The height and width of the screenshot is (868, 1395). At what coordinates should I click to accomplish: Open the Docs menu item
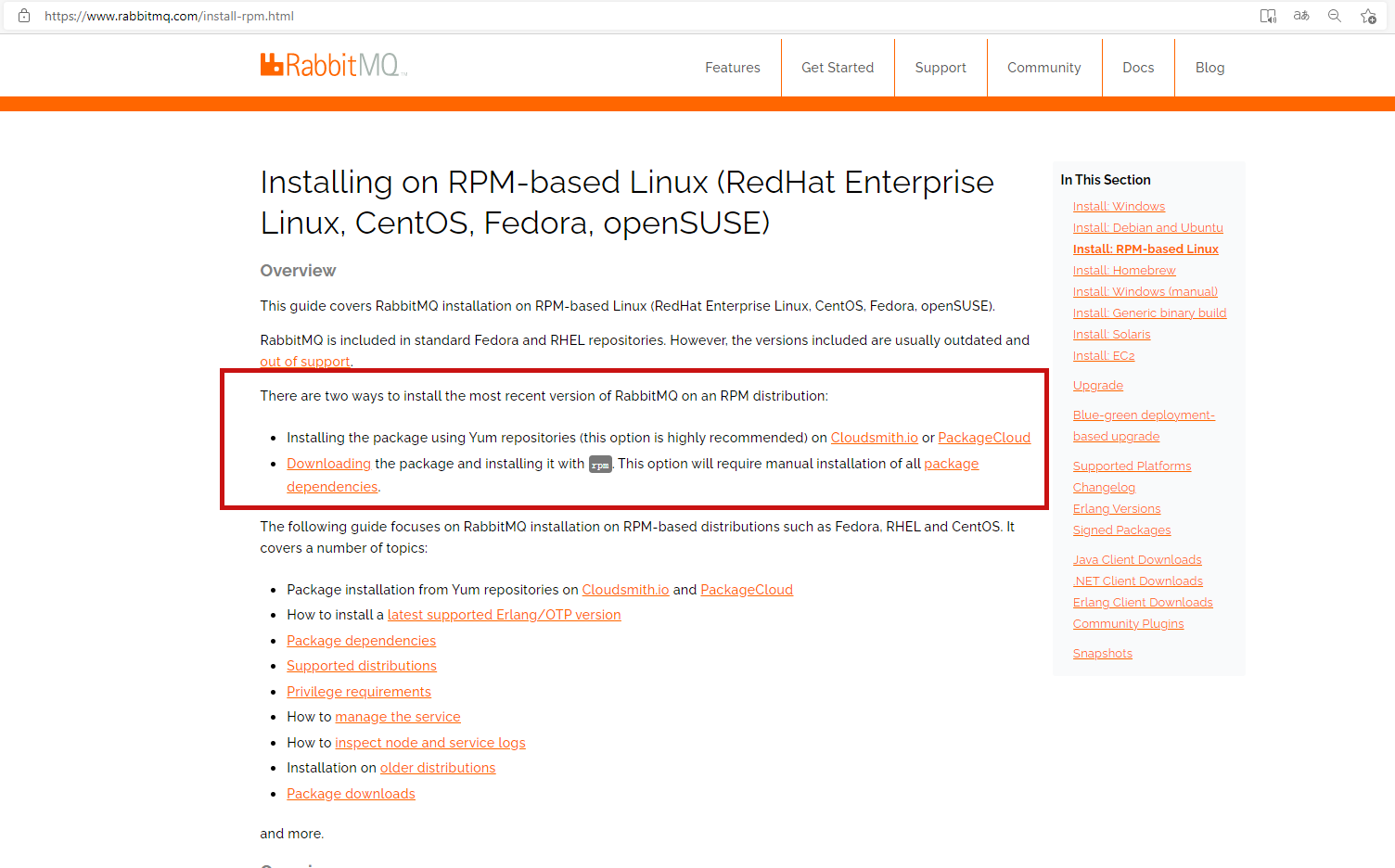pos(1138,68)
